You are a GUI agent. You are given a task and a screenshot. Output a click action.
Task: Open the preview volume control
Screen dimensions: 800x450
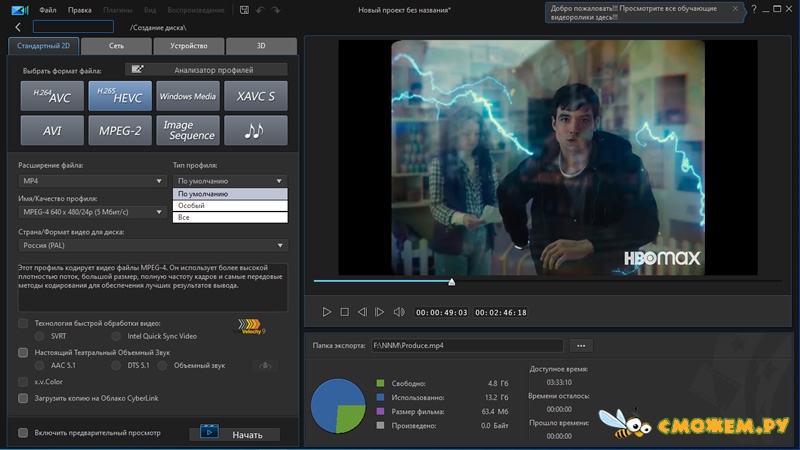398,312
